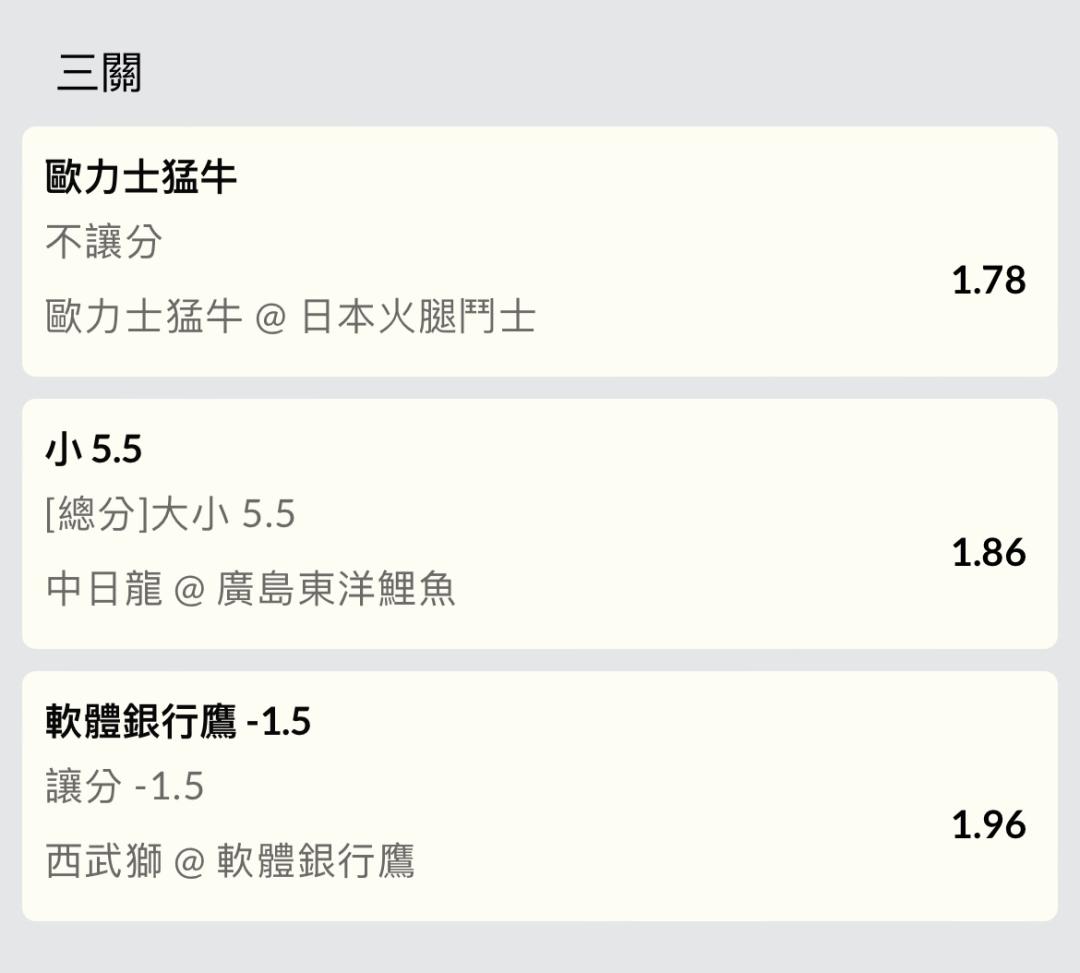Open matchup 歐力士猛牛 @ 日本火腿鬥士
This screenshot has height=973, width=1080.
tap(291, 317)
